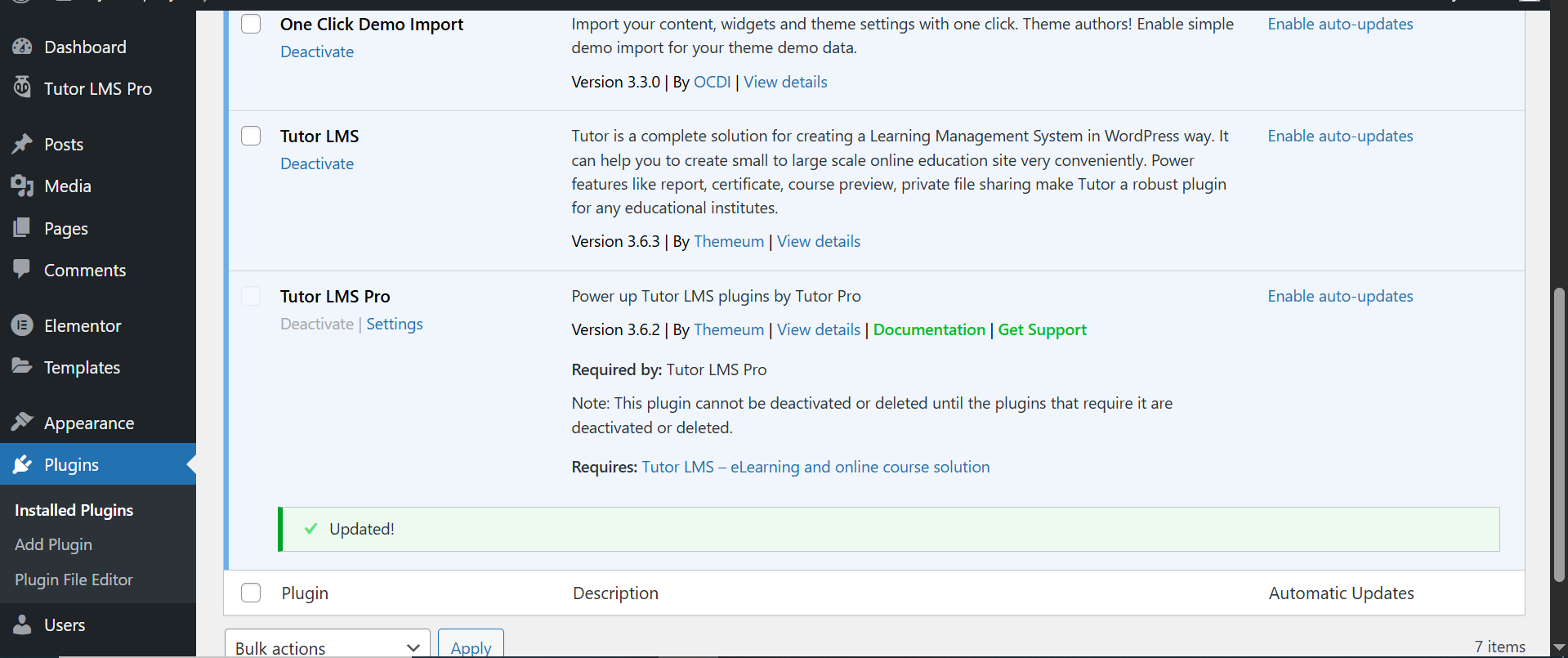Open the Bulk actions dropdown

click(x=328, y=646)
